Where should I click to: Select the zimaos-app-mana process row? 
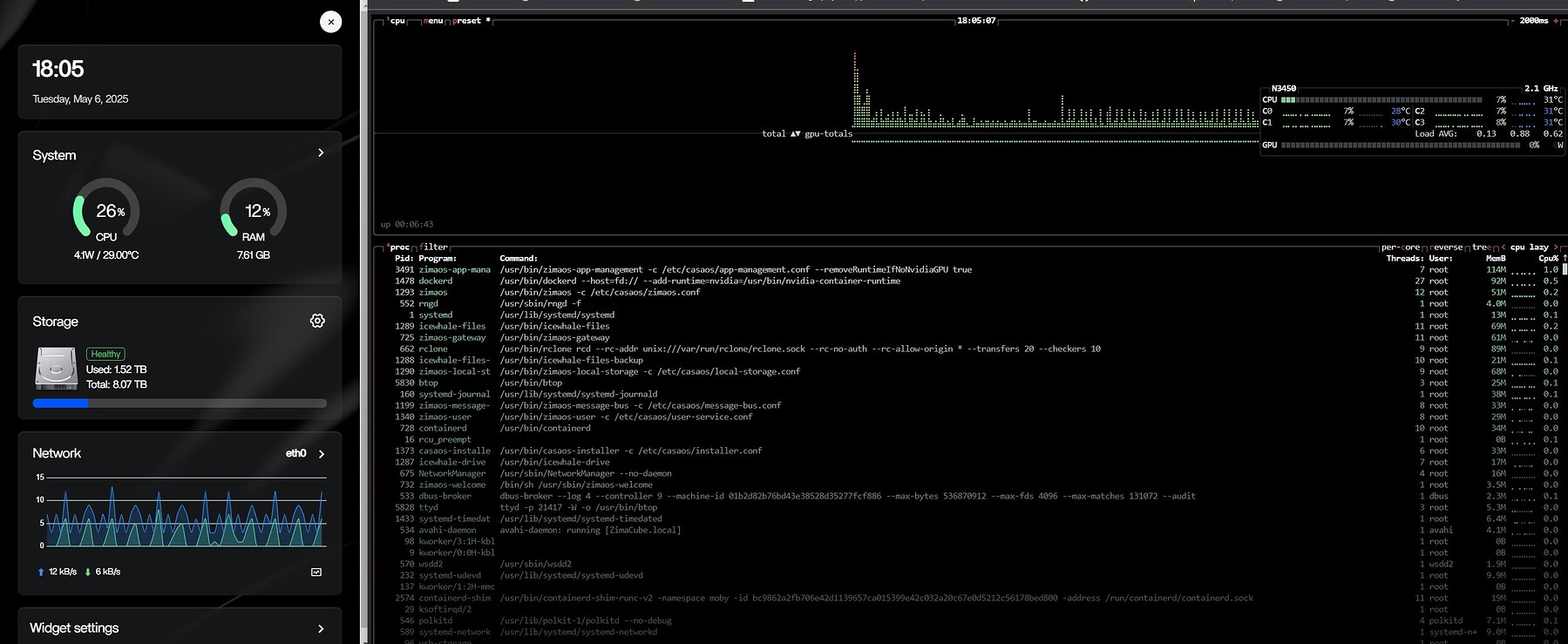point(969,270)
